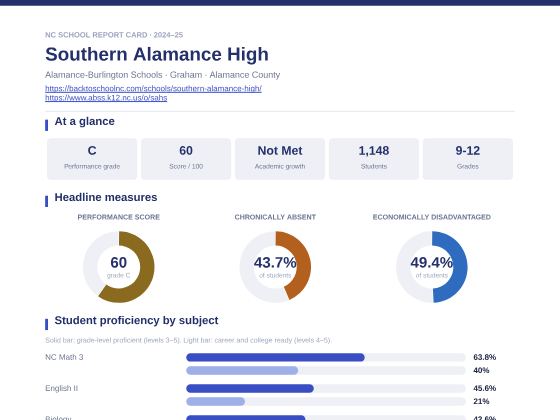Click the 9-12 Grades card
Image resolution: width=560 pixels, height=420 pixels.
(468, 159)
